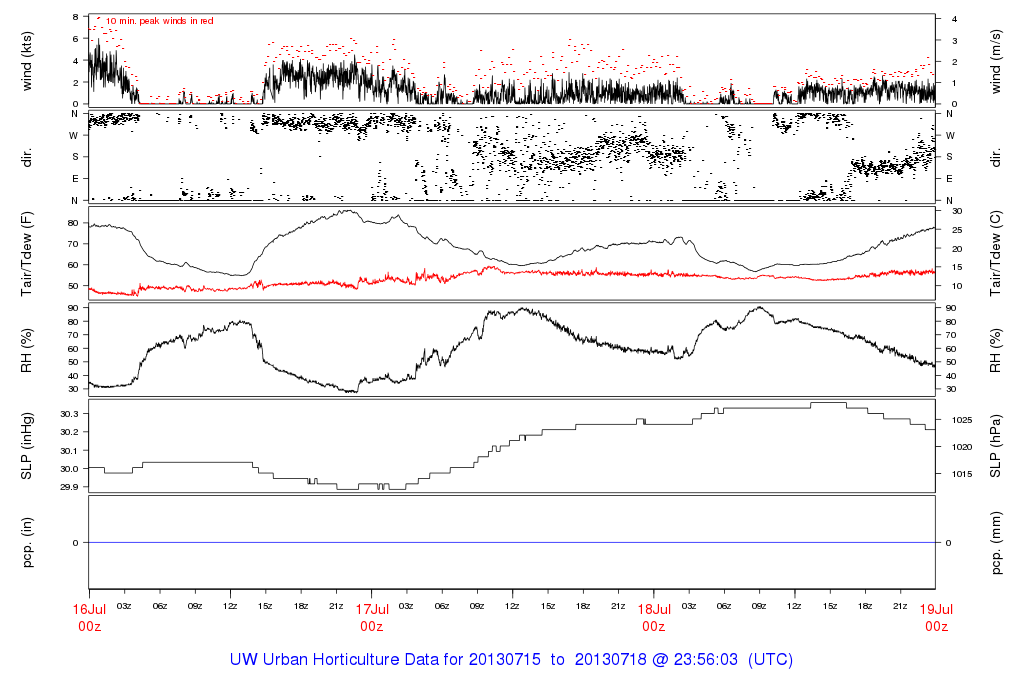Image resolution: width=1024 pixels, height=700 pixels.
Task: Click the '3' tick on wind m/s axis
Action: (x=955, y=41)
